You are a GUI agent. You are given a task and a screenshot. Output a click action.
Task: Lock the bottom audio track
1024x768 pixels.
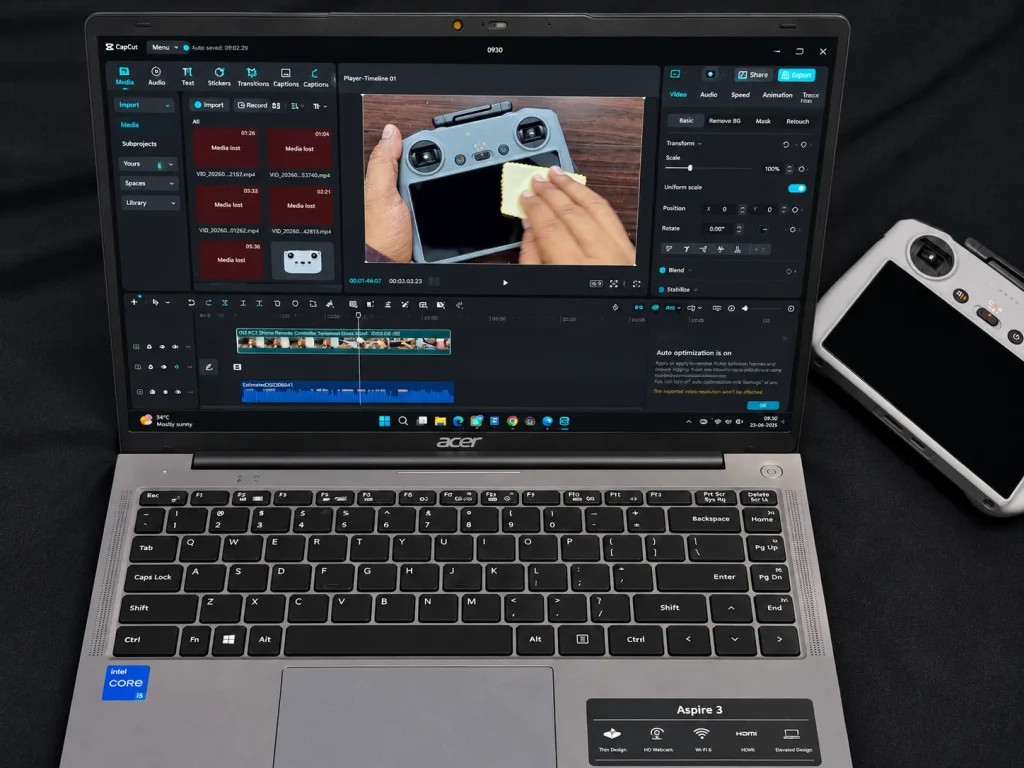tap(152, 392)
